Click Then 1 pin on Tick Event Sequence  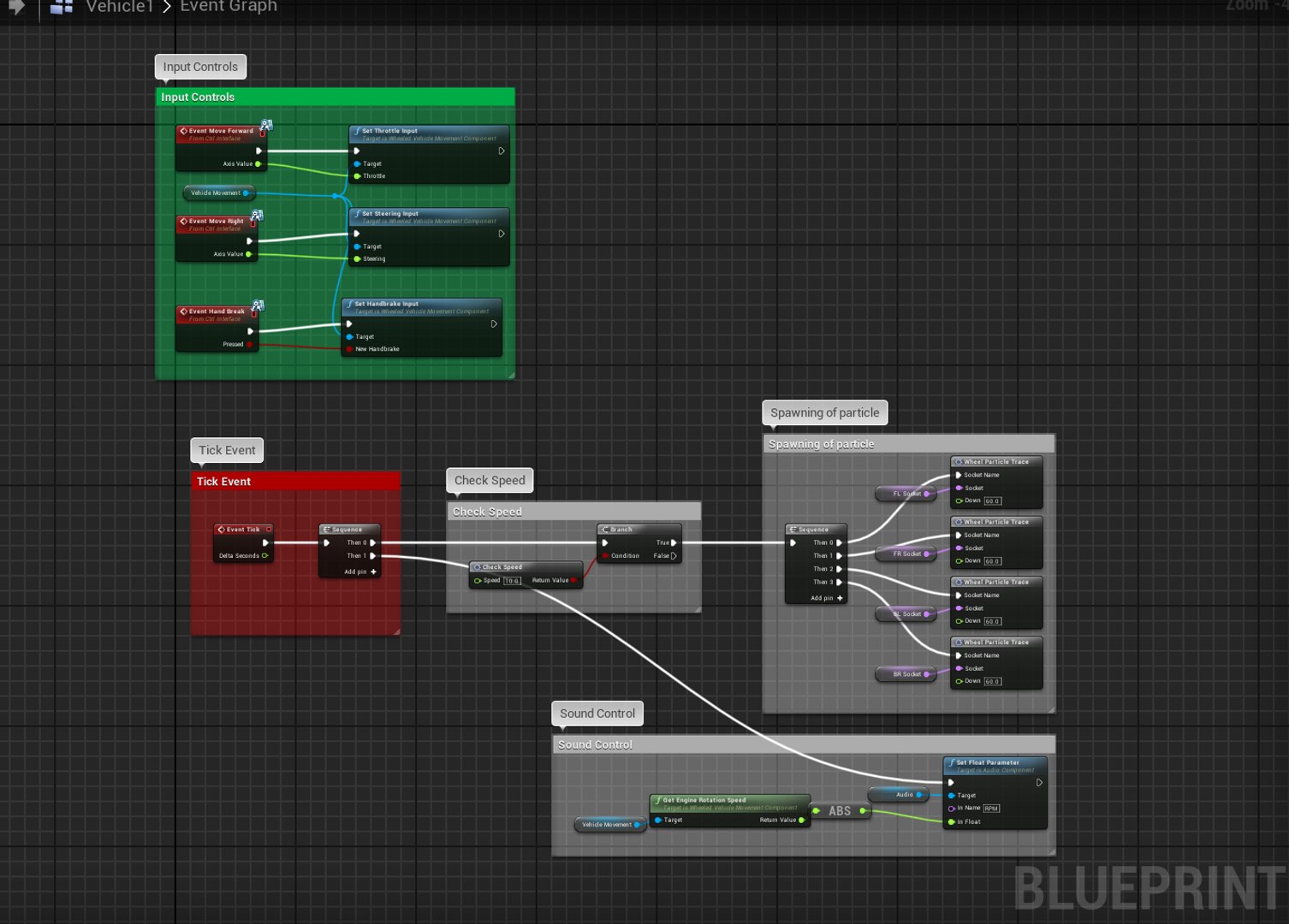pos(372,555)
